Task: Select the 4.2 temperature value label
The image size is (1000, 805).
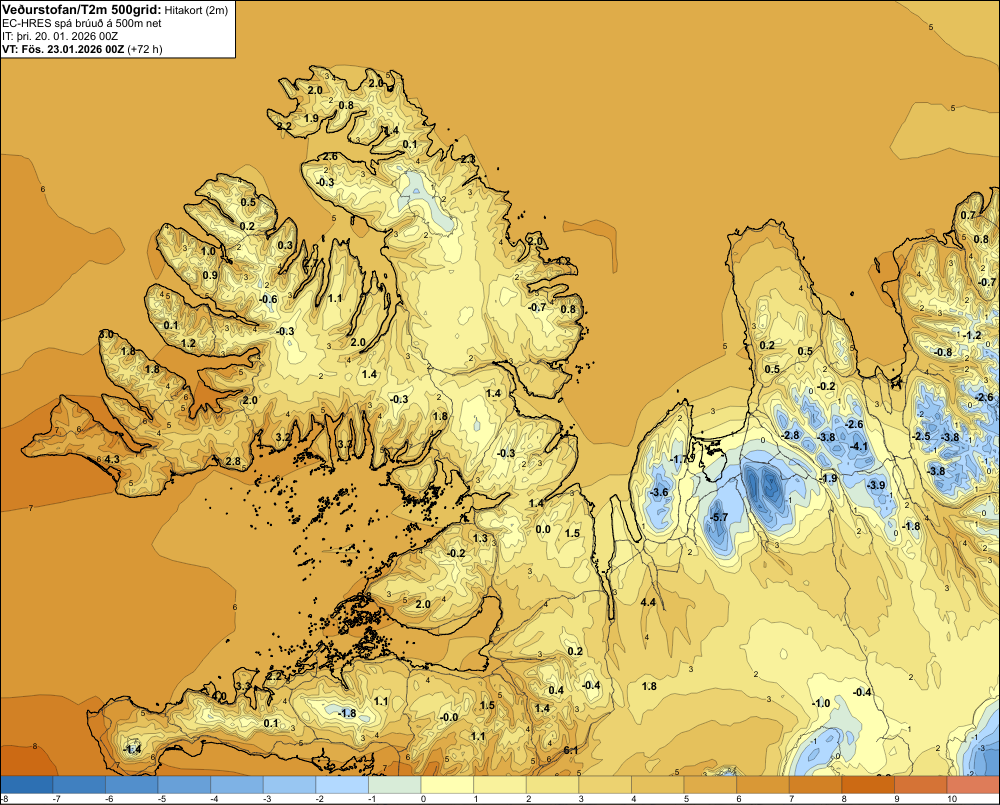Action: tap(564, 261)
